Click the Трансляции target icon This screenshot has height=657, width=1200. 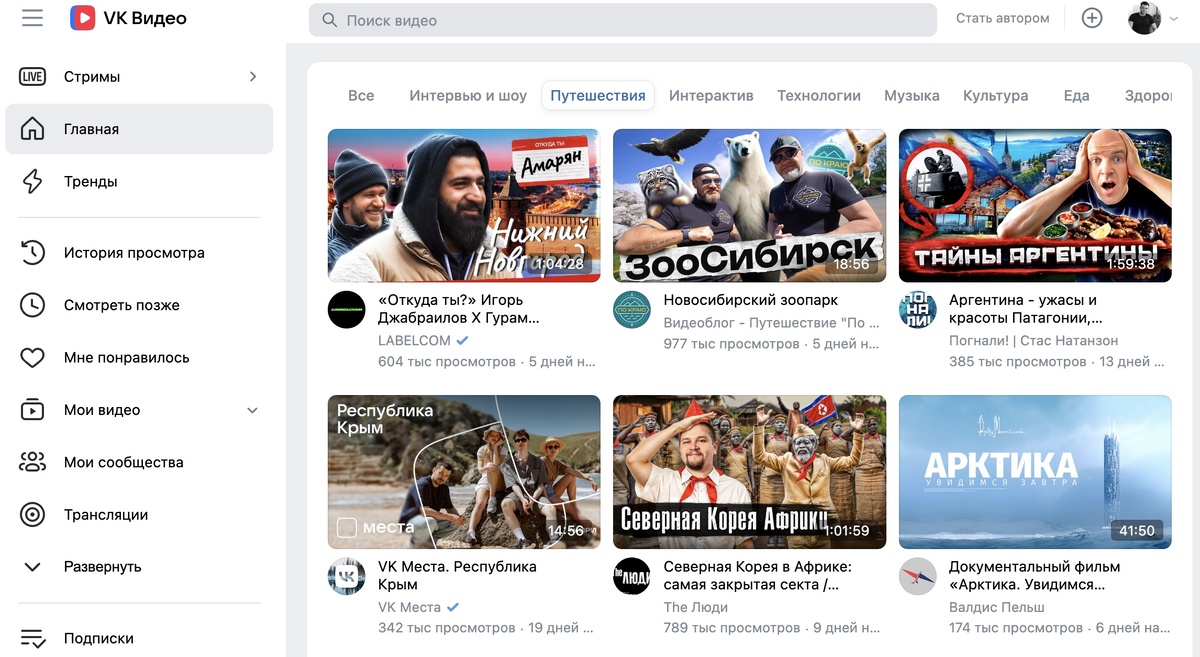(x=33, y=515)
